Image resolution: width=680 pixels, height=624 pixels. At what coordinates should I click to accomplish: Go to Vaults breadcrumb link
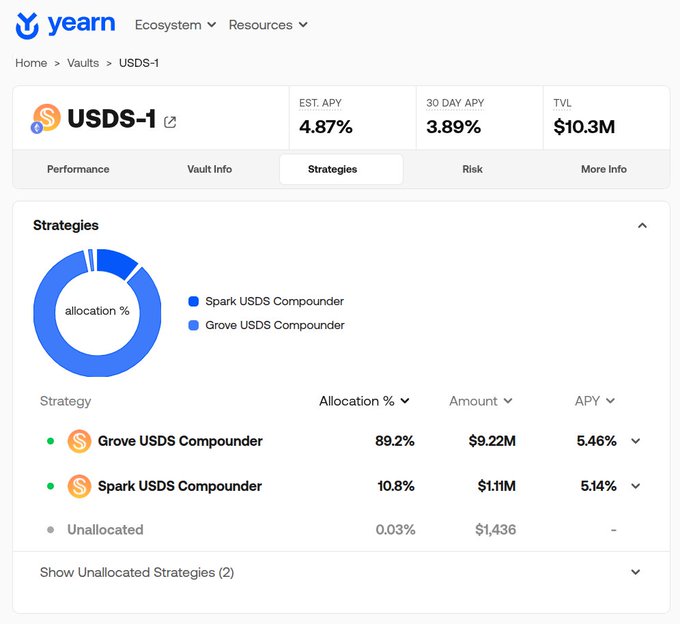coord(83,63)
